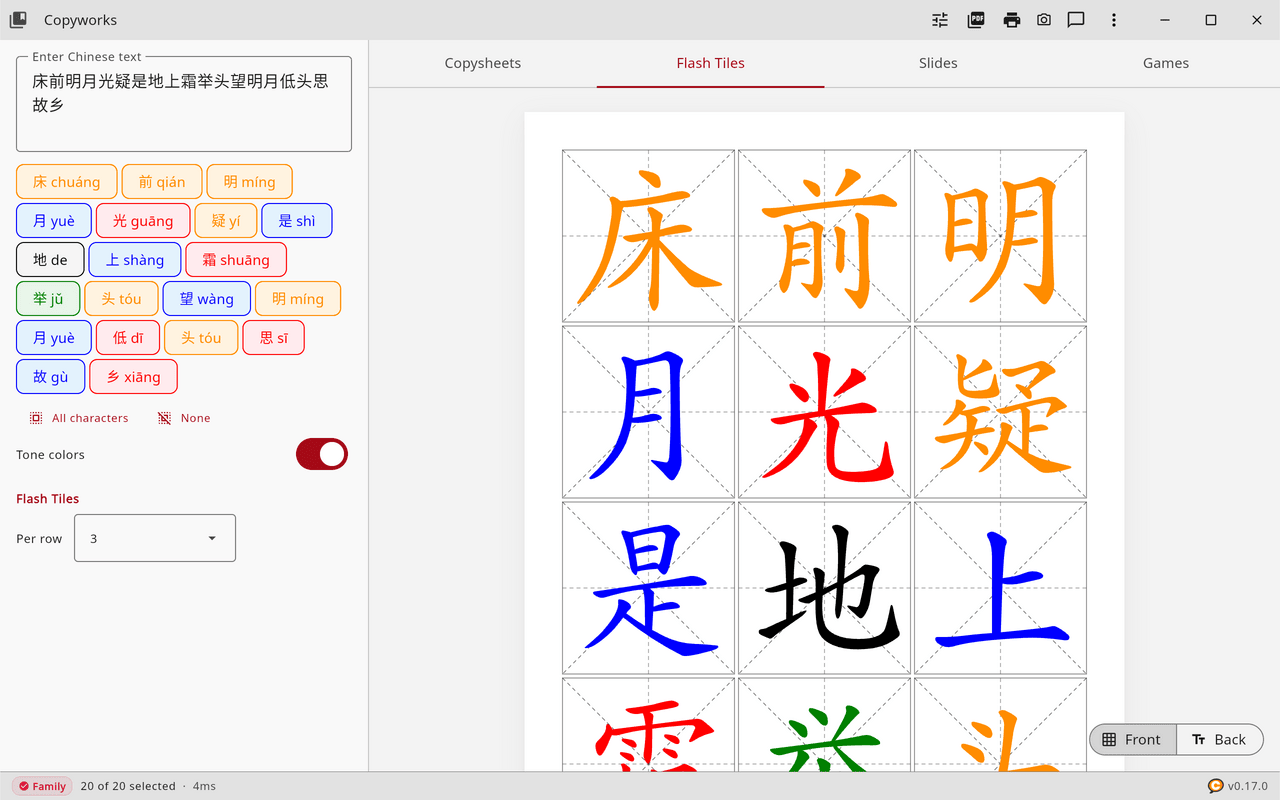Image resolution: width=1280 pixels, height=800 pixels.
Task: Toggle the 地 de character chip
Action: point(50,260)
